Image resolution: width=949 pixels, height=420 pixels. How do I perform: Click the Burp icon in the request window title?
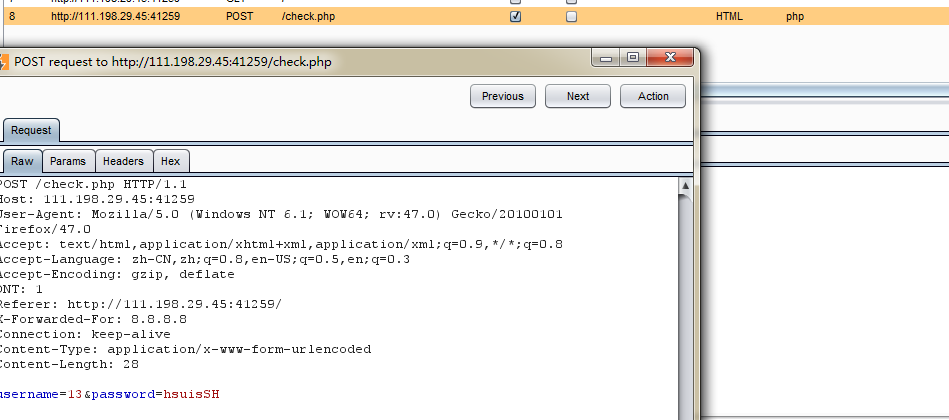pos(4,62)
